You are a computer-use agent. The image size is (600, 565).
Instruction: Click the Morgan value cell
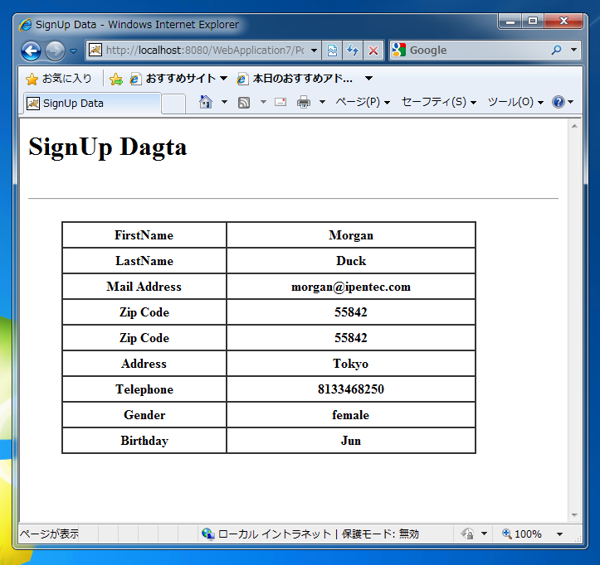pos(351,235)
